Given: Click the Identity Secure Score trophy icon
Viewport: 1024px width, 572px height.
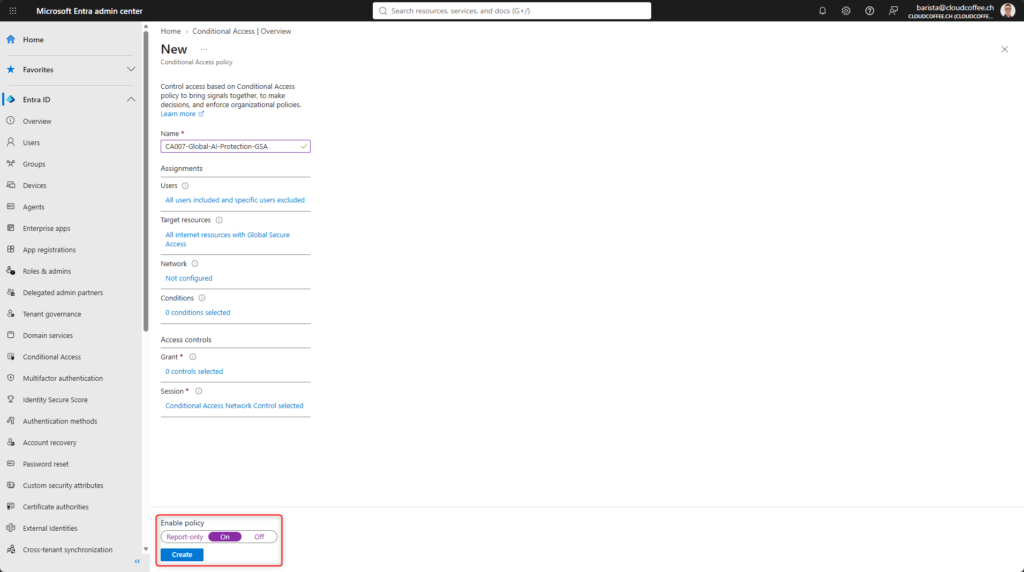Looking at the screenshot, I should (10, 399).
